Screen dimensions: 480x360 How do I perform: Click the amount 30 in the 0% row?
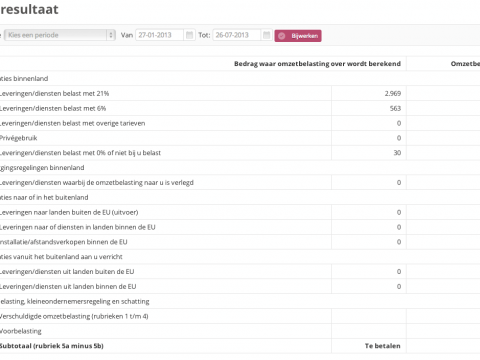tap(397, 153)
